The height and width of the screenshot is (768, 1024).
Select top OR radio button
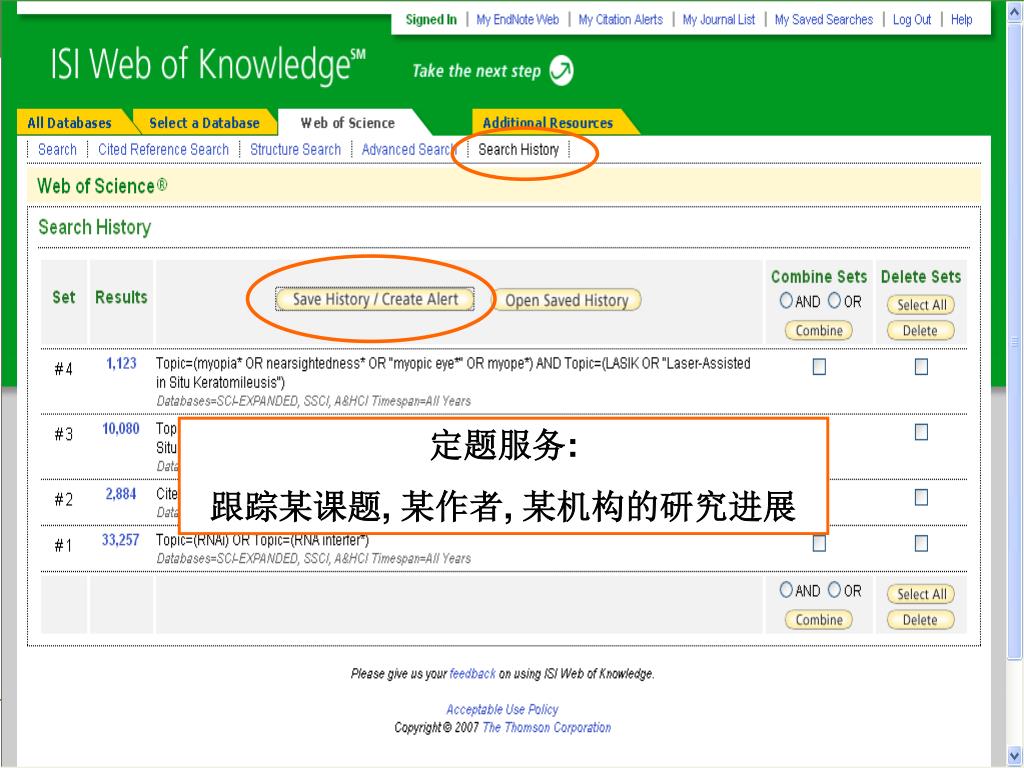point(834,300)
